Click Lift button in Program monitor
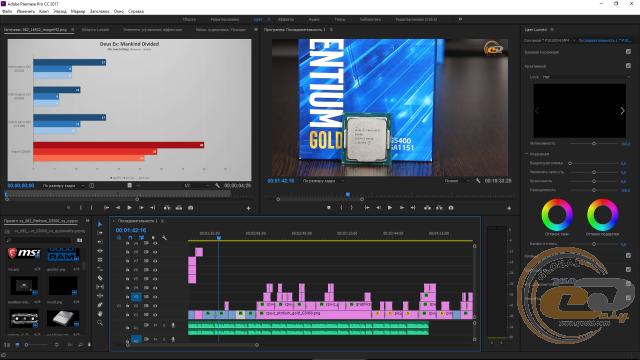This screenshot has width=640, height=360. tap(427, 208)
